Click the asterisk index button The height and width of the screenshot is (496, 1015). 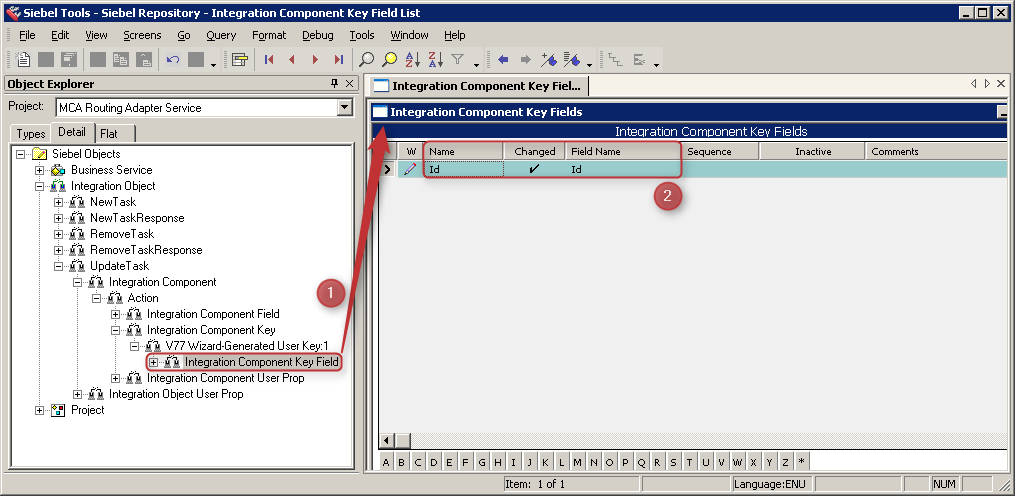[801, 462]
